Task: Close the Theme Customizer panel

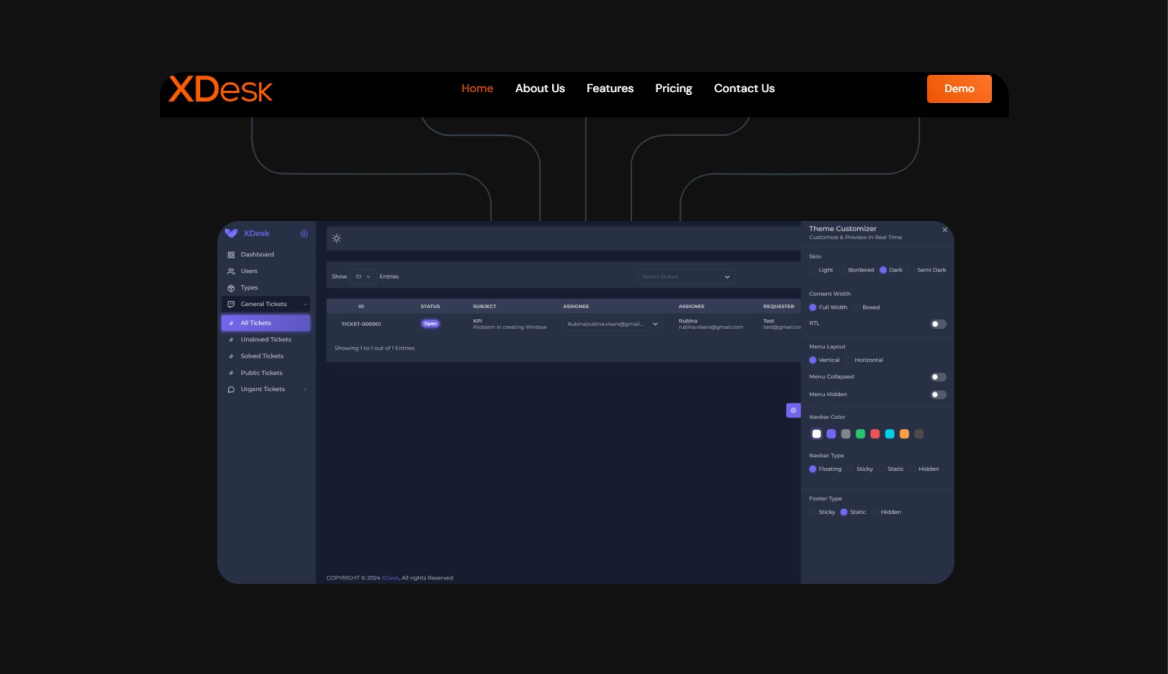Action: point(944,230)
